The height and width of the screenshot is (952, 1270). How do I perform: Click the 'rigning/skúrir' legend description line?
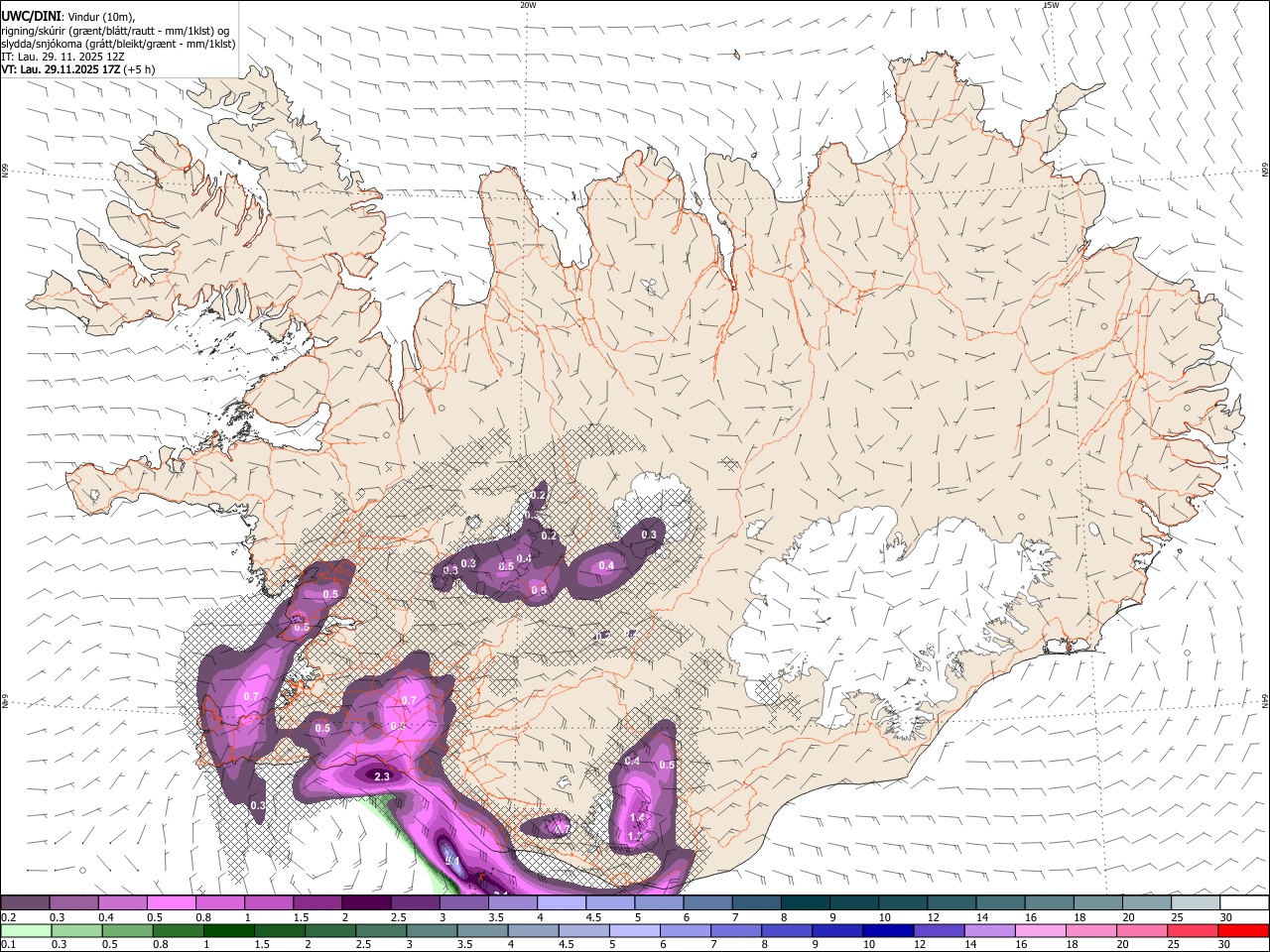tap(114, 30)
